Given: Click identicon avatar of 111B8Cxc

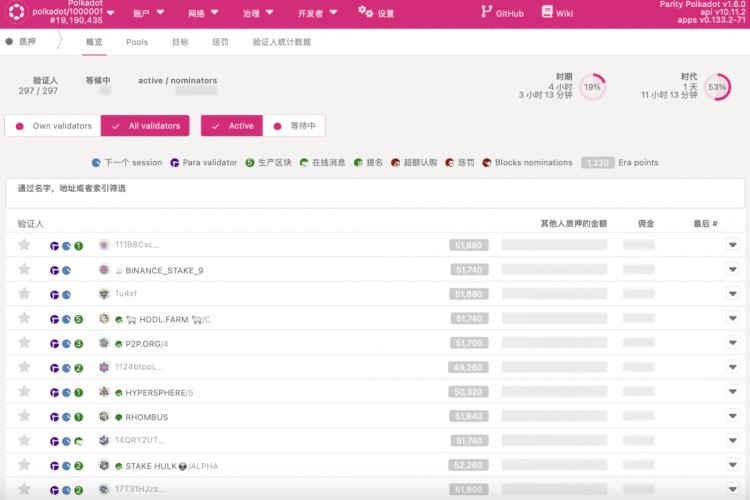Looking at the screenshot, I should click(104, 245).
